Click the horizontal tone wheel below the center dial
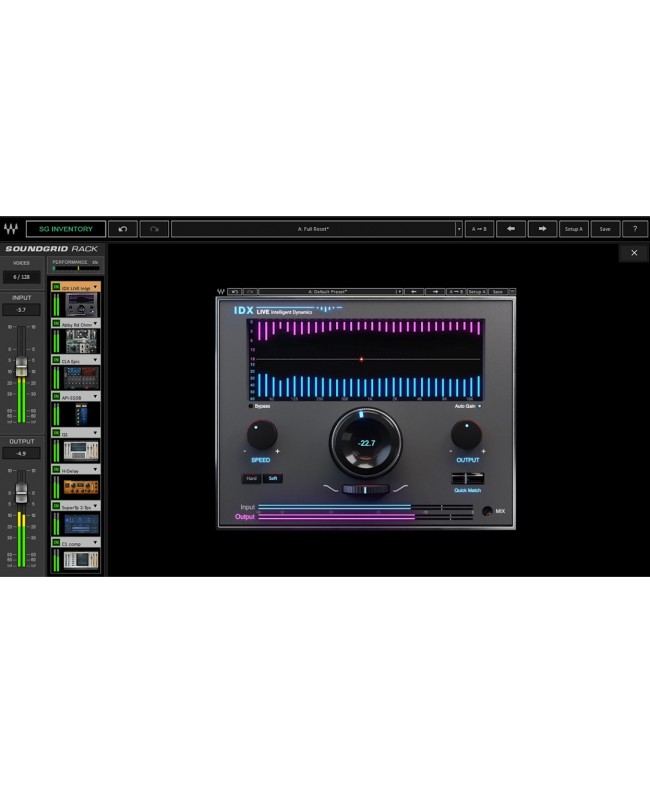The height and width of the screenshot is (794, 650). (366, 489)
